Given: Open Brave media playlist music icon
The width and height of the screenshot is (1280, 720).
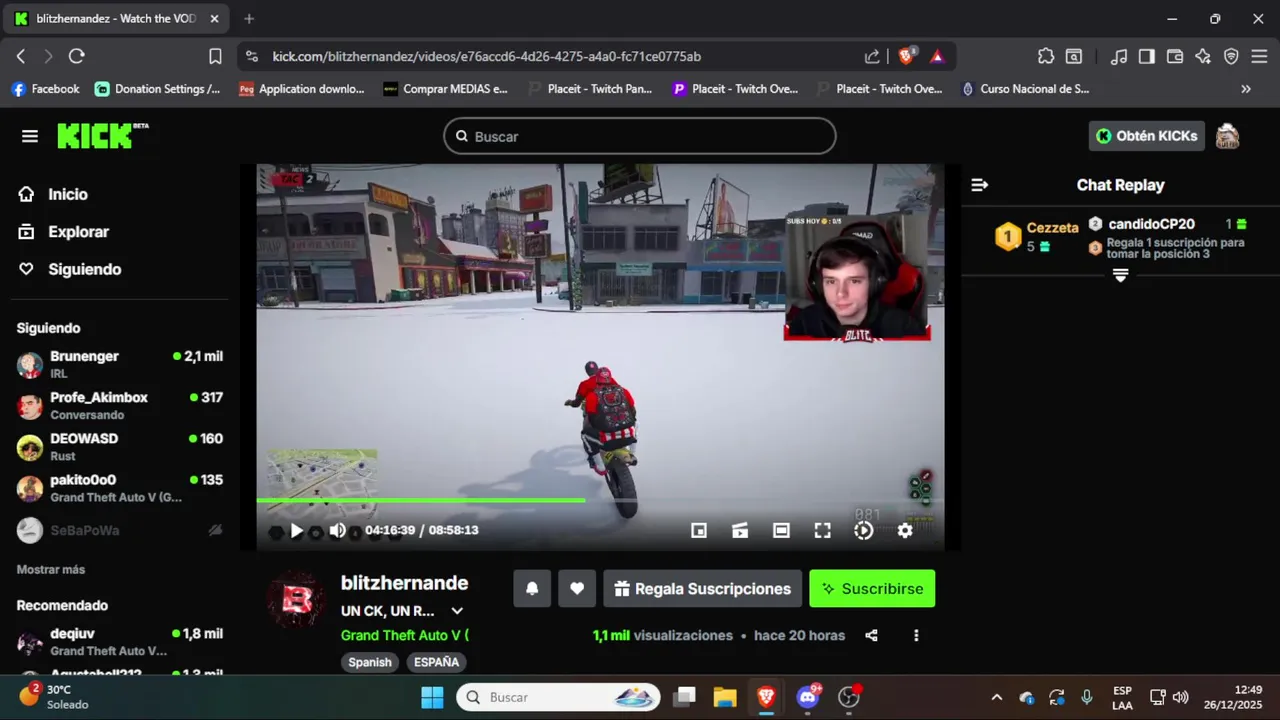Looking at the screenshot, I should (x=1120, y=57).
